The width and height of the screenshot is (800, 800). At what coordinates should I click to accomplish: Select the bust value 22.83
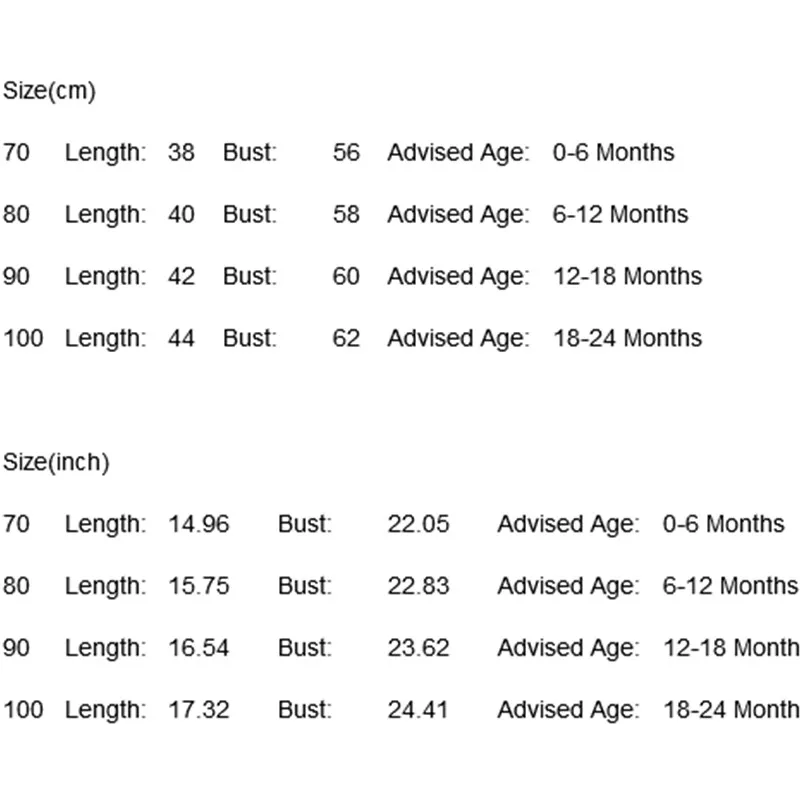click(x=419, y=586)
